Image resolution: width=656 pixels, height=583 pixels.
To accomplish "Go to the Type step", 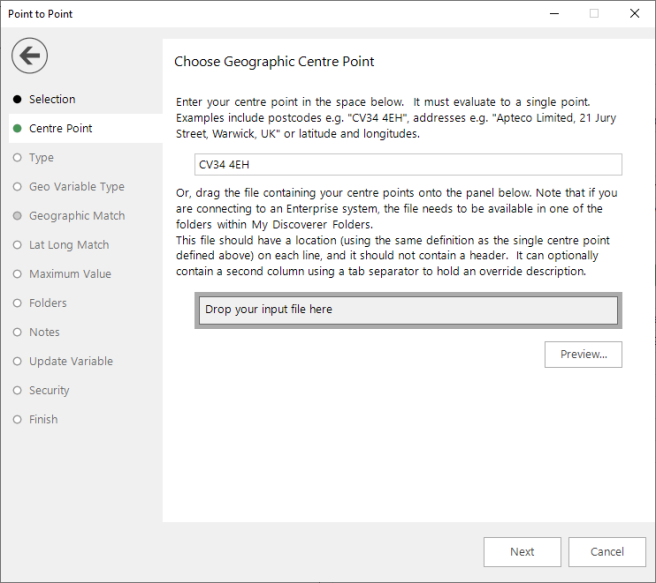I will pyautogui.click(x=41, y=158).
